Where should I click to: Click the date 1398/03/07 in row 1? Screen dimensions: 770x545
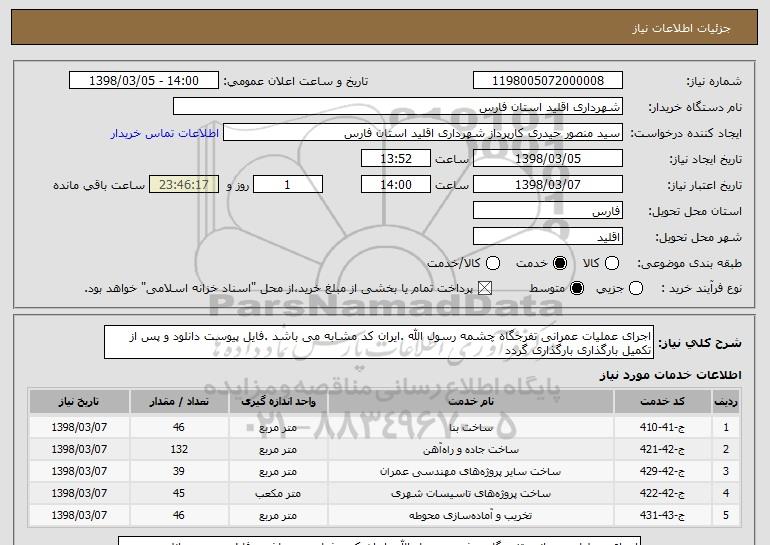click(79, 428)
